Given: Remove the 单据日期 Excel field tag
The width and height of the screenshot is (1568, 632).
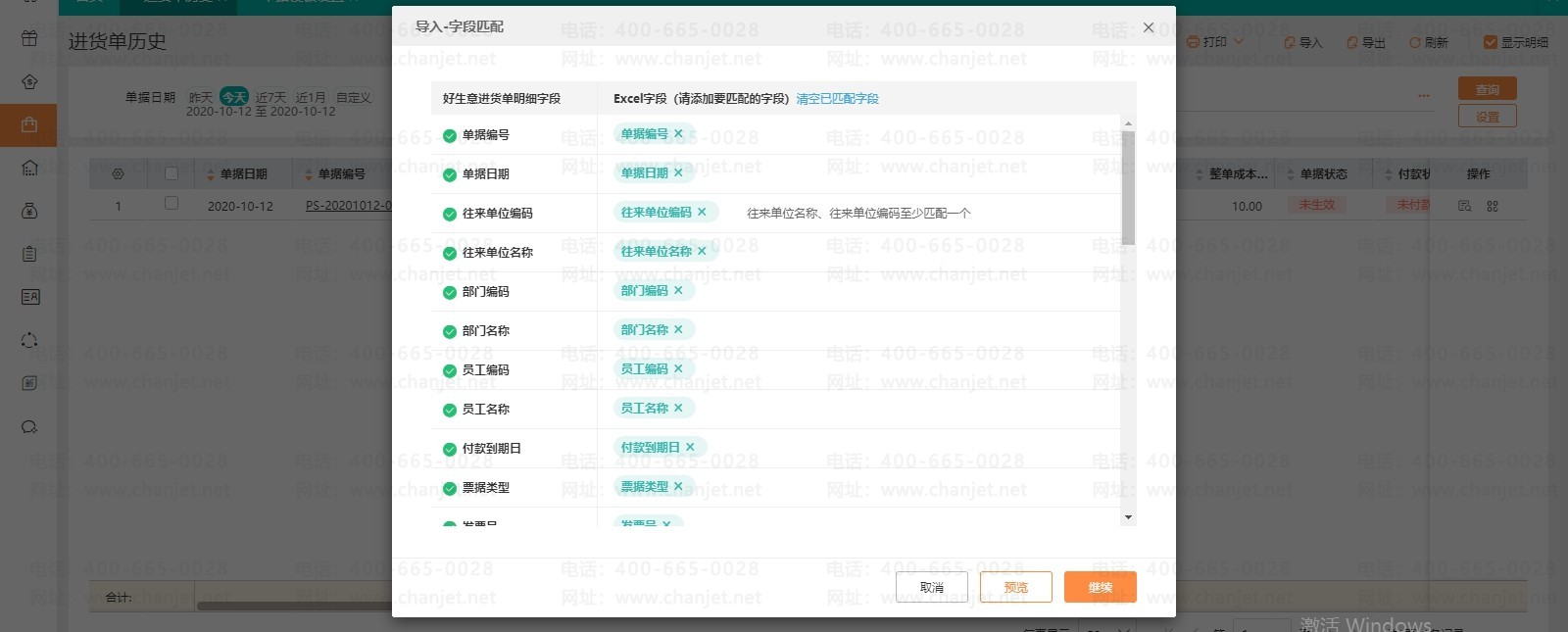Looking at the screenshot, I should tap(678, 173).
